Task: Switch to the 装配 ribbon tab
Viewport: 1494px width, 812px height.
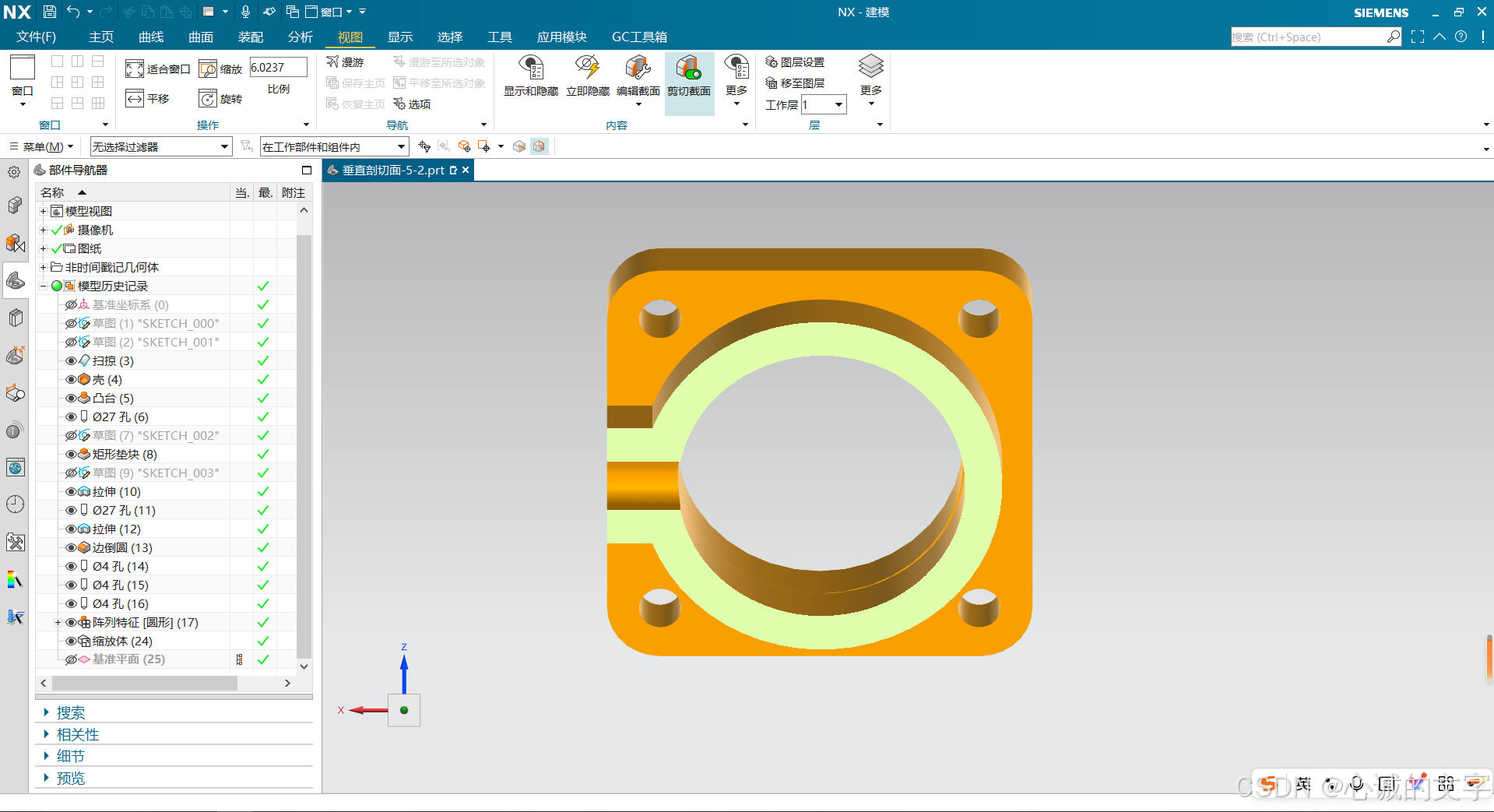Action: [251, 37]
